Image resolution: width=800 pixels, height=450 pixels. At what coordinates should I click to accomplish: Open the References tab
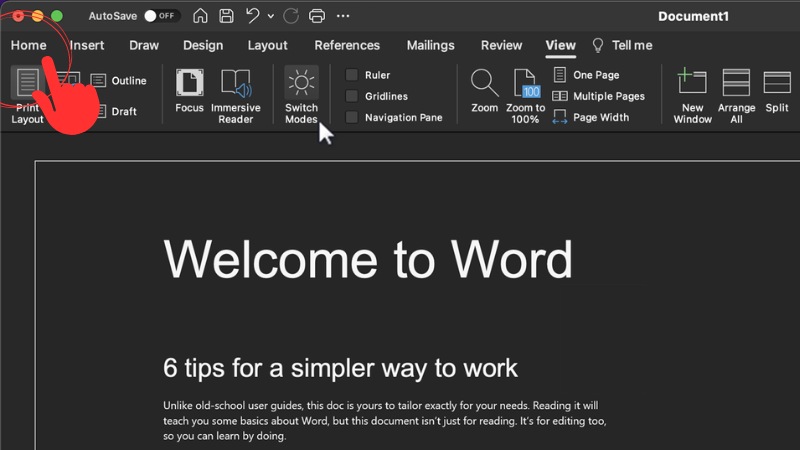point(347,45)
